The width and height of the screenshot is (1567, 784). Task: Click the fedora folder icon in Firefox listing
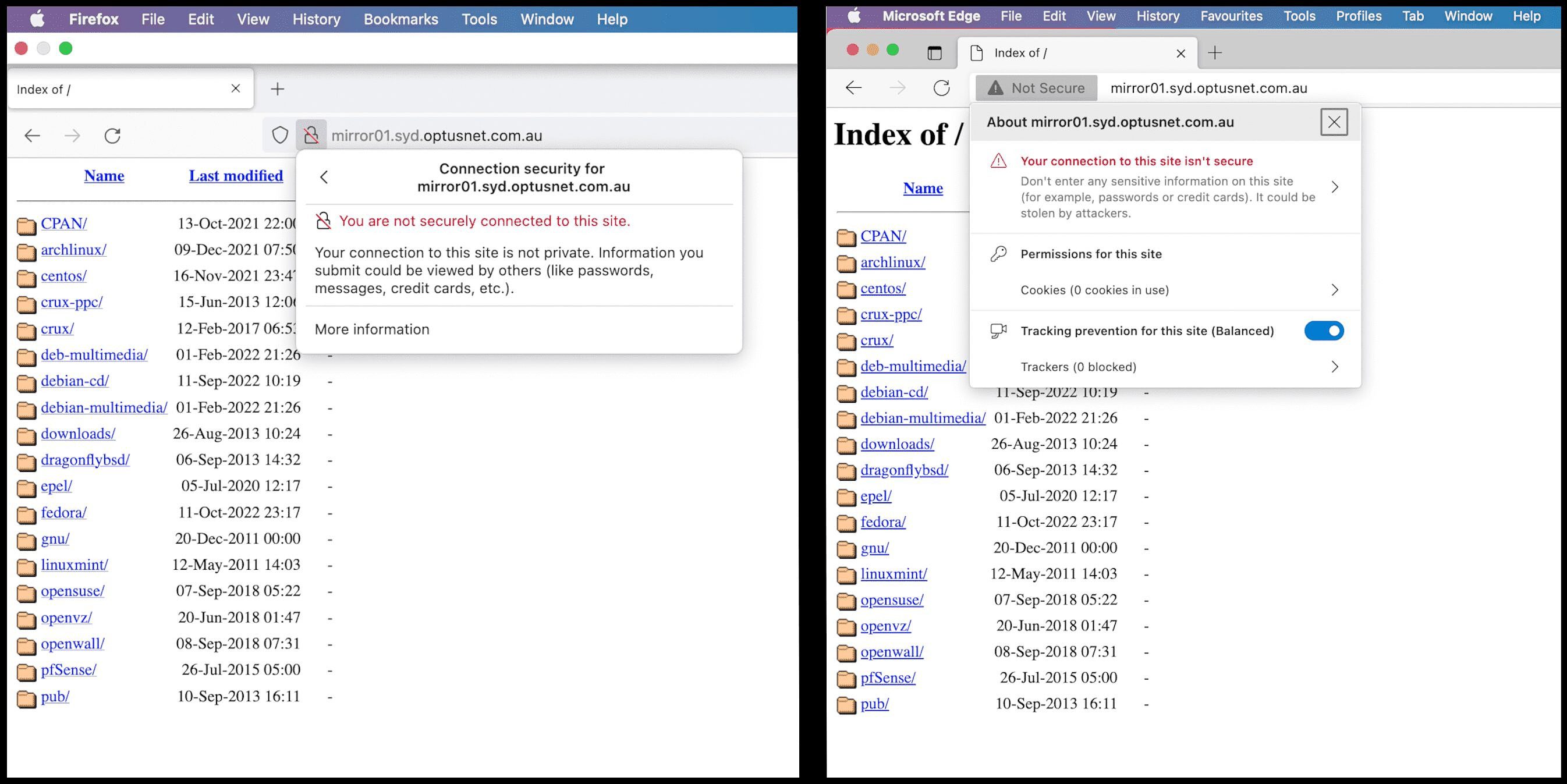26,515
